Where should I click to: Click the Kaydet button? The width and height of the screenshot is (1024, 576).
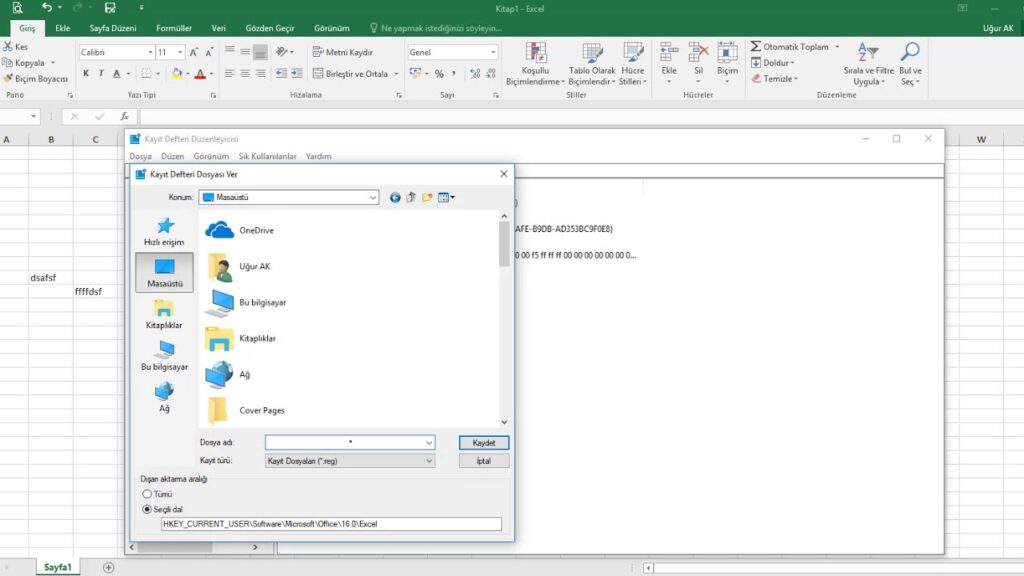tap(484, 442)
